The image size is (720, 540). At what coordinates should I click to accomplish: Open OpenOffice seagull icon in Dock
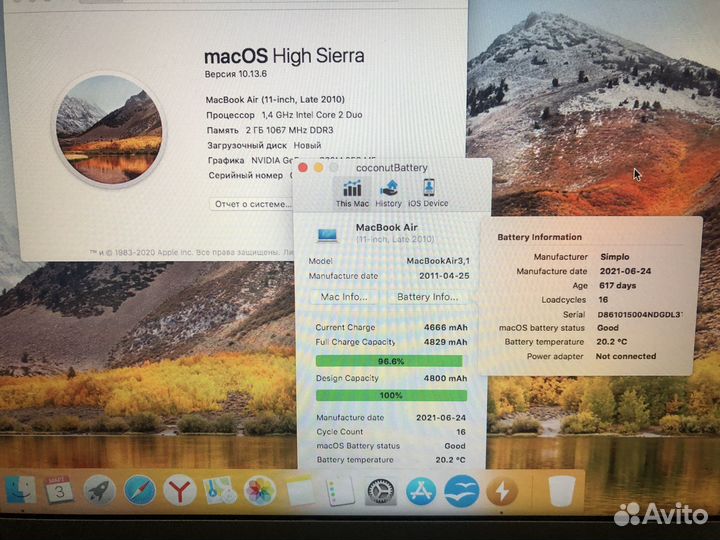(461, 491)
